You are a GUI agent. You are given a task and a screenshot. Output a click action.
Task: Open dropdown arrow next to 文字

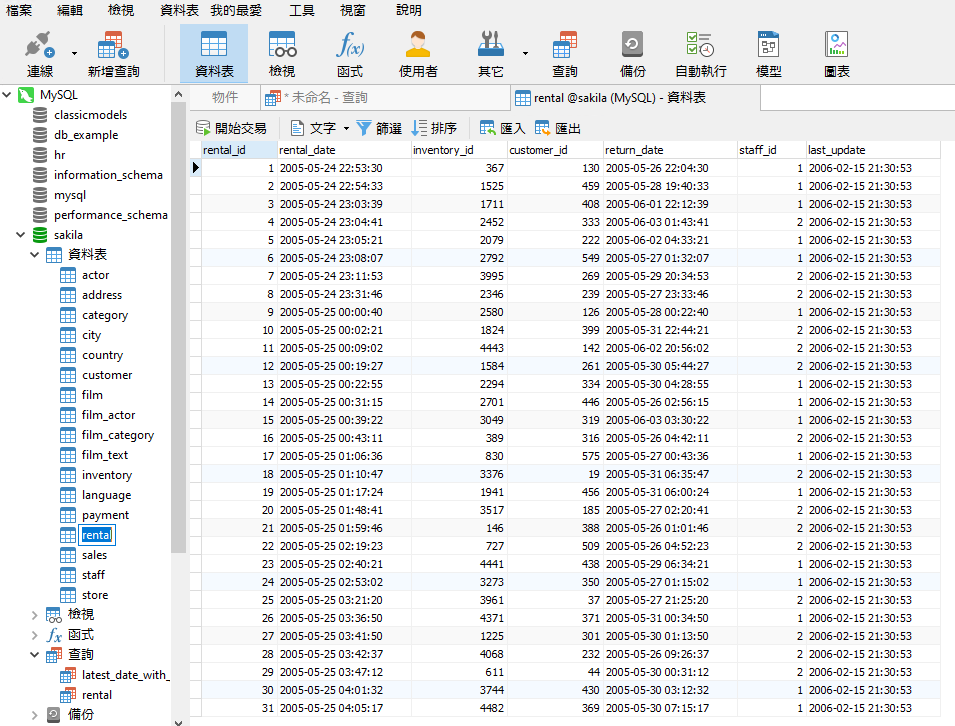(346, 128)
